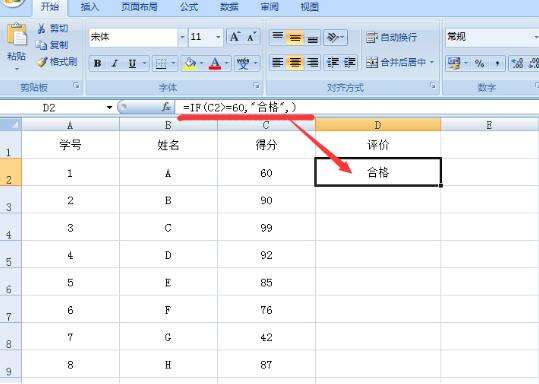Click the 合并后居中 merge button

399,63
